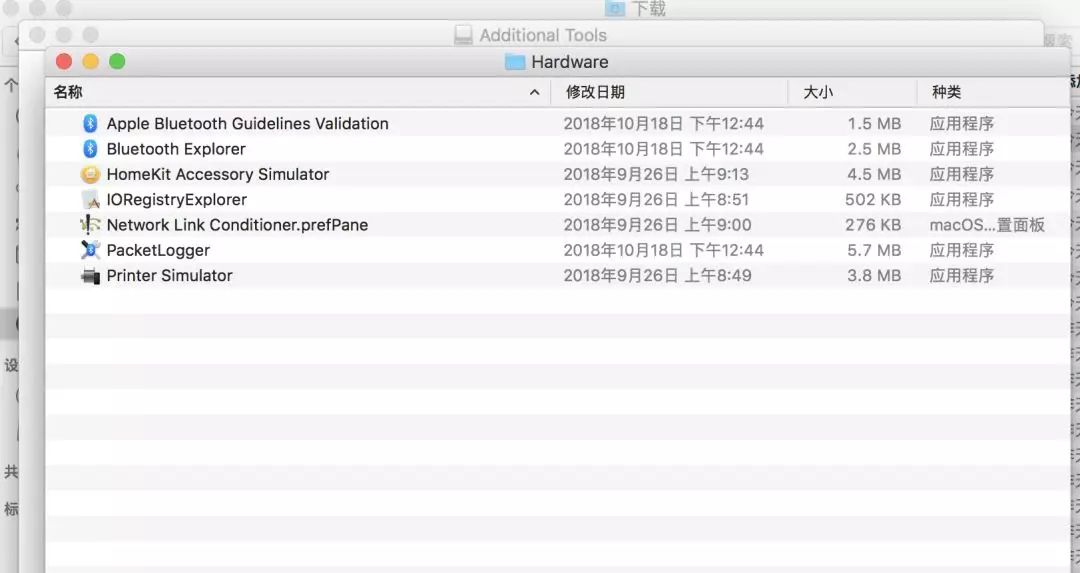Click the 1.5 MB size value

click(x=874, y=123)
